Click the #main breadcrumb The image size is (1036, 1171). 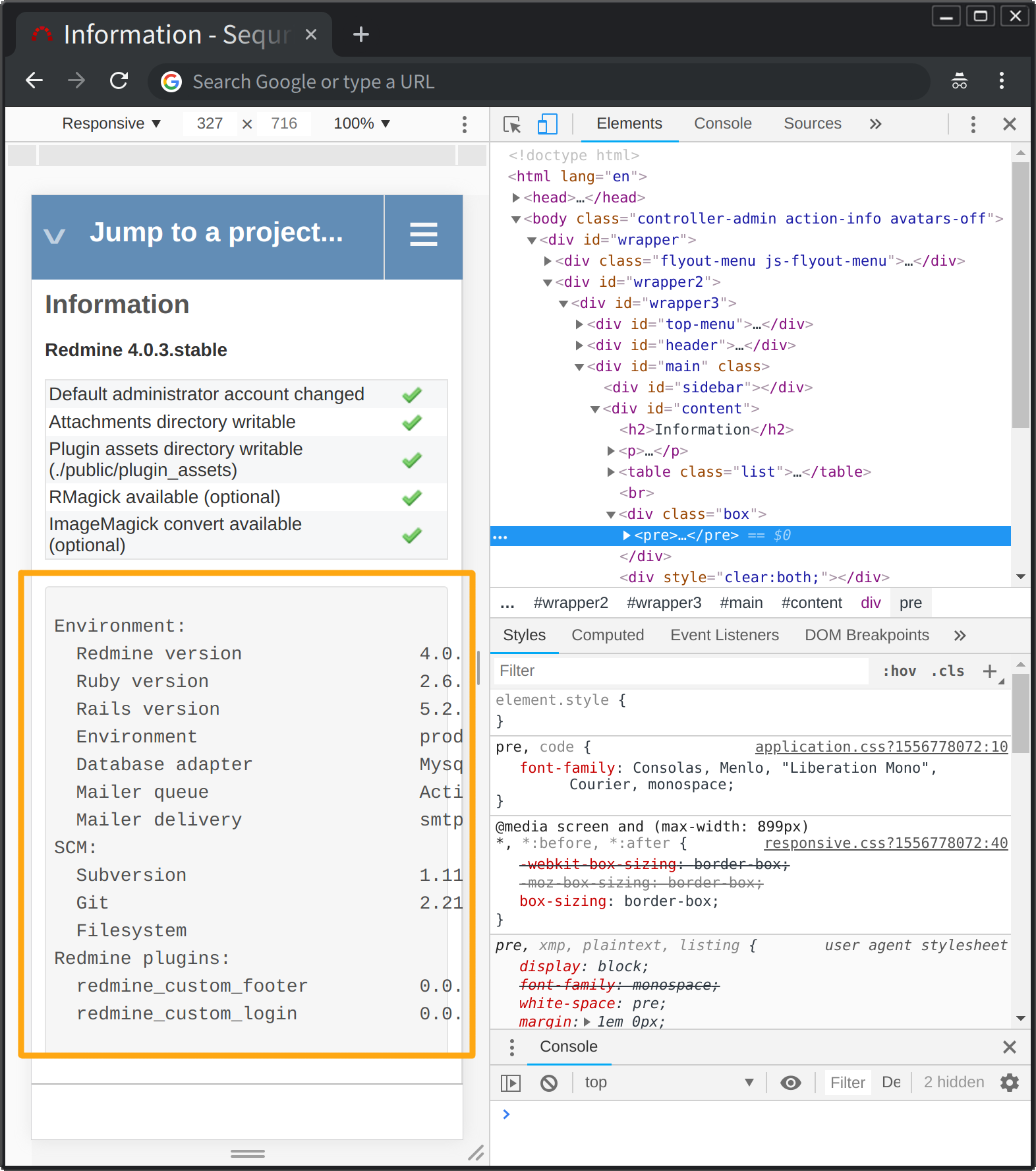pyautogui.click(x=741, y=603)
